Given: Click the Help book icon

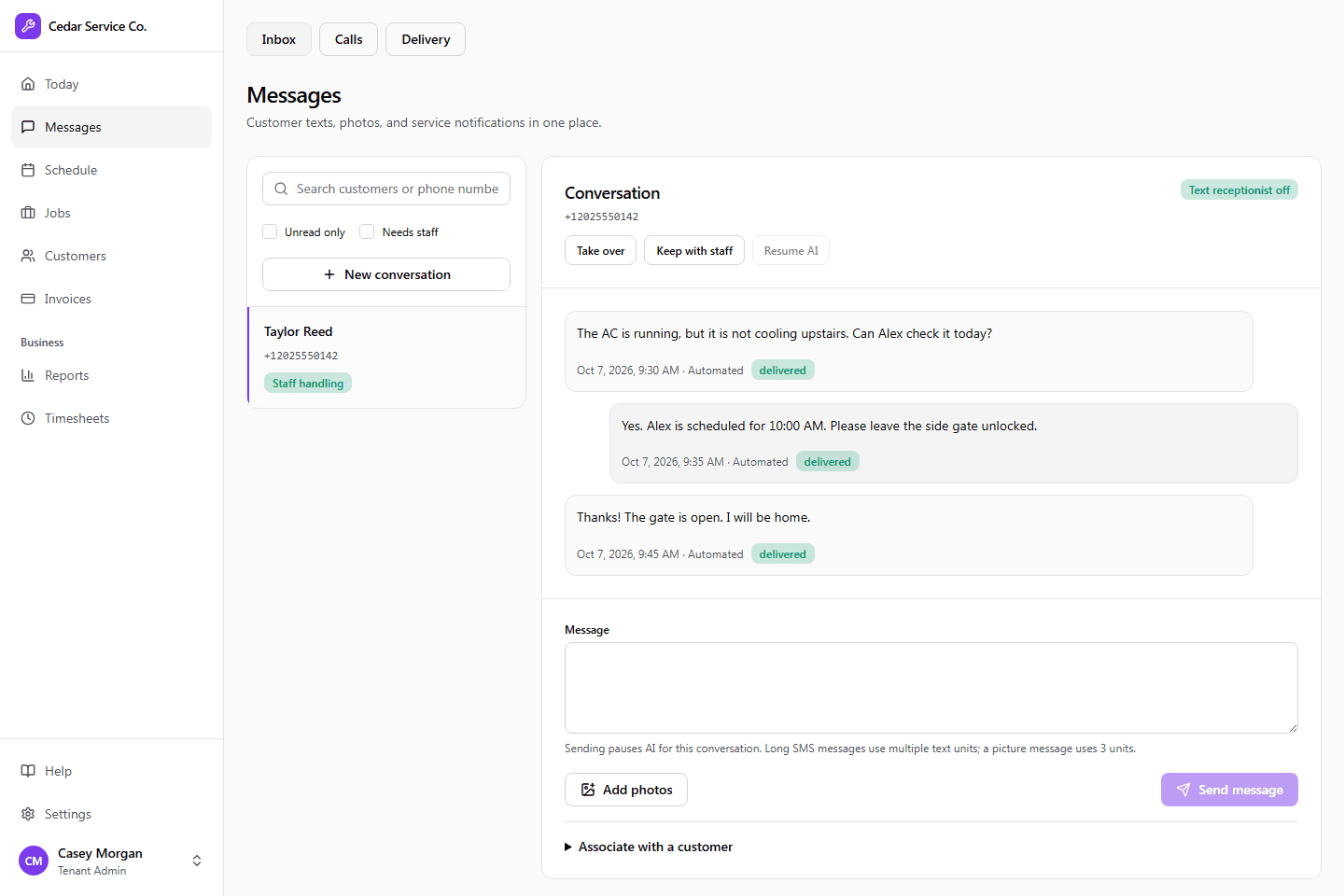Looking at the screenshot, I should coord(28,771).
